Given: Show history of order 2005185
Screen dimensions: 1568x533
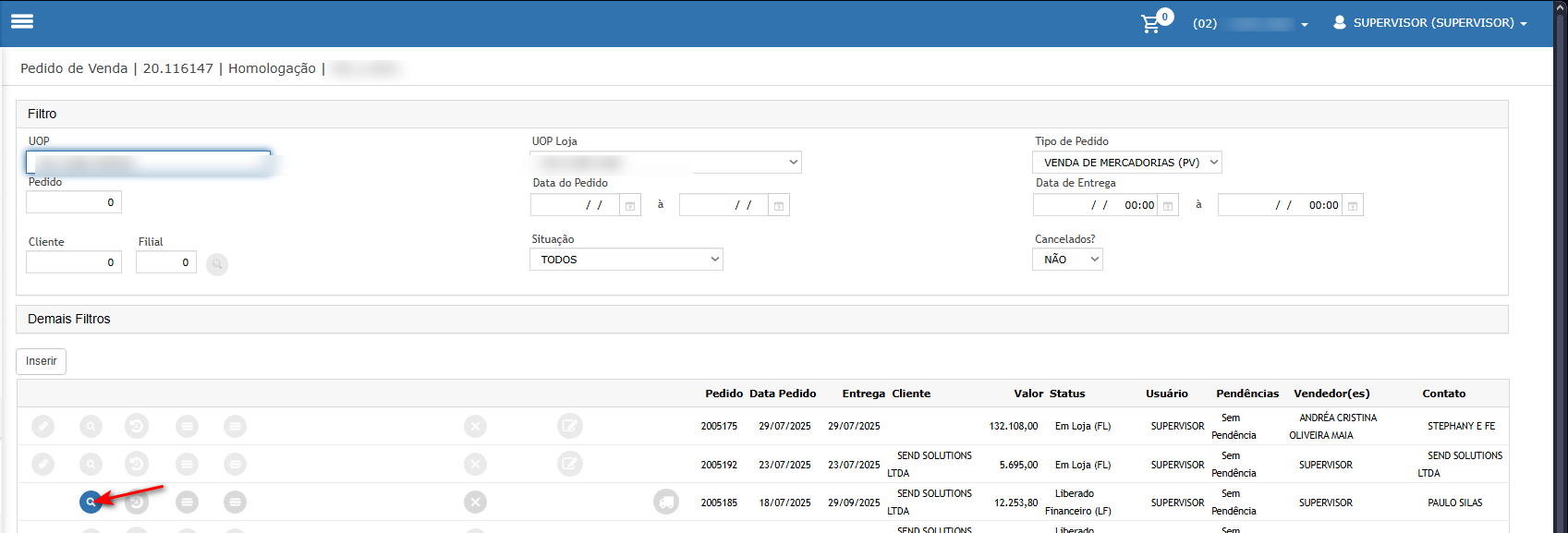Looking at the screenshot, I should (x=137, y=502).
